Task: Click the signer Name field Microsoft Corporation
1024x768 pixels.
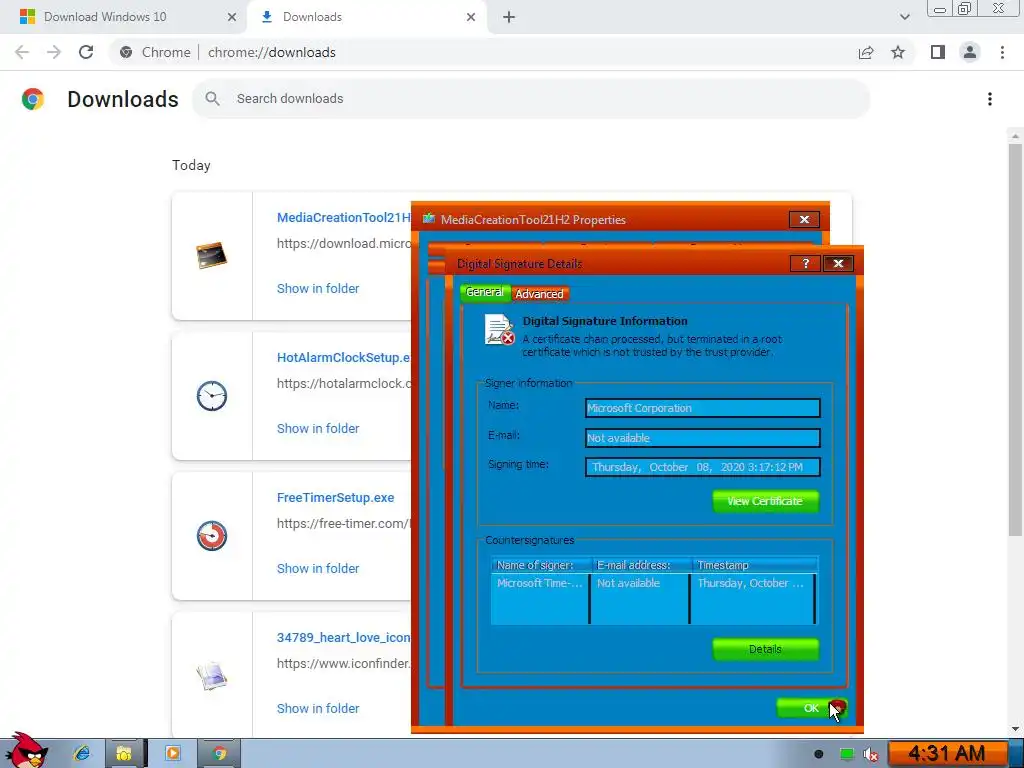Action: pyautogui.click(x=703, y=408)
